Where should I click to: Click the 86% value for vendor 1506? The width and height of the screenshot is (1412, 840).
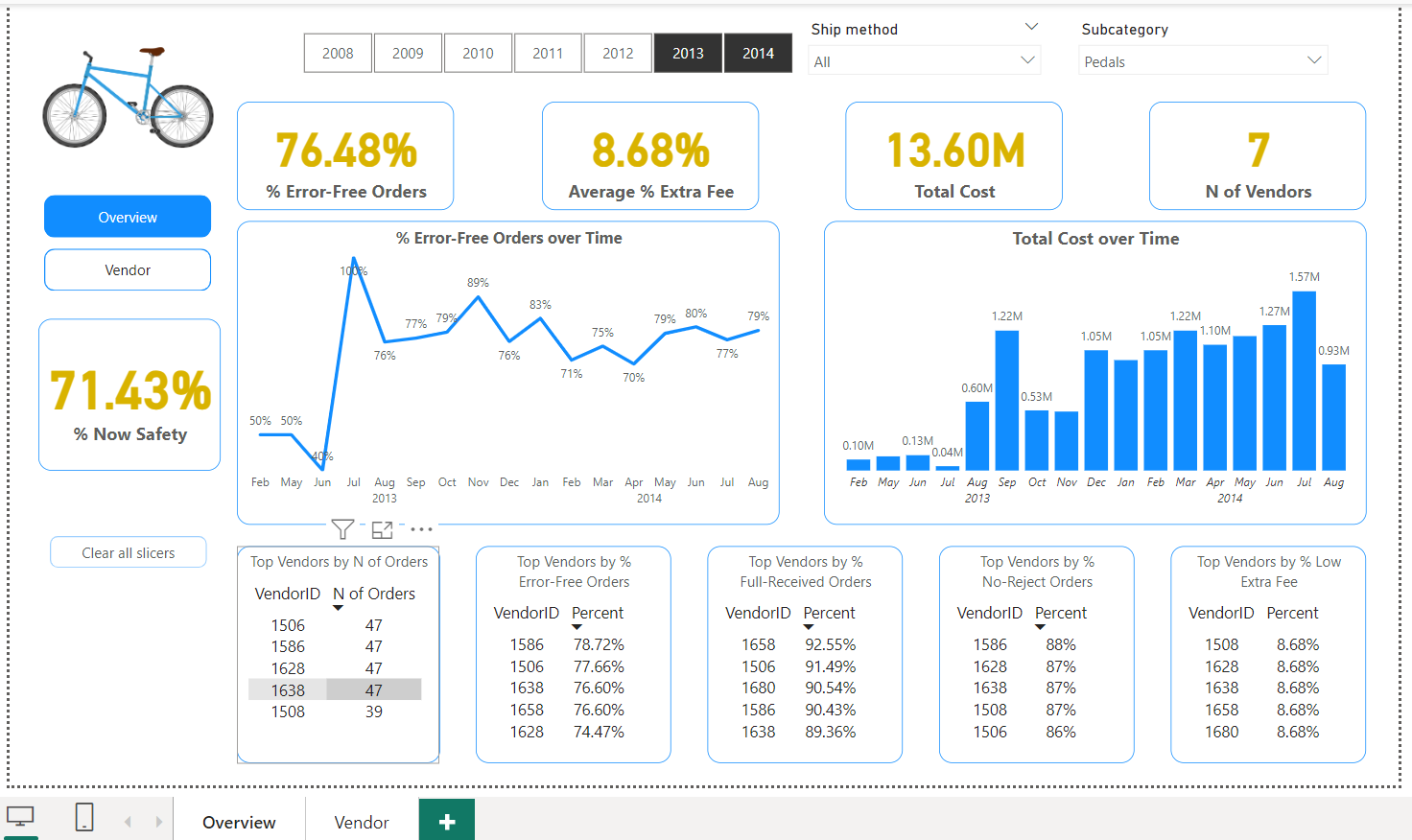pyautogui.click(x=1061, y=732)
